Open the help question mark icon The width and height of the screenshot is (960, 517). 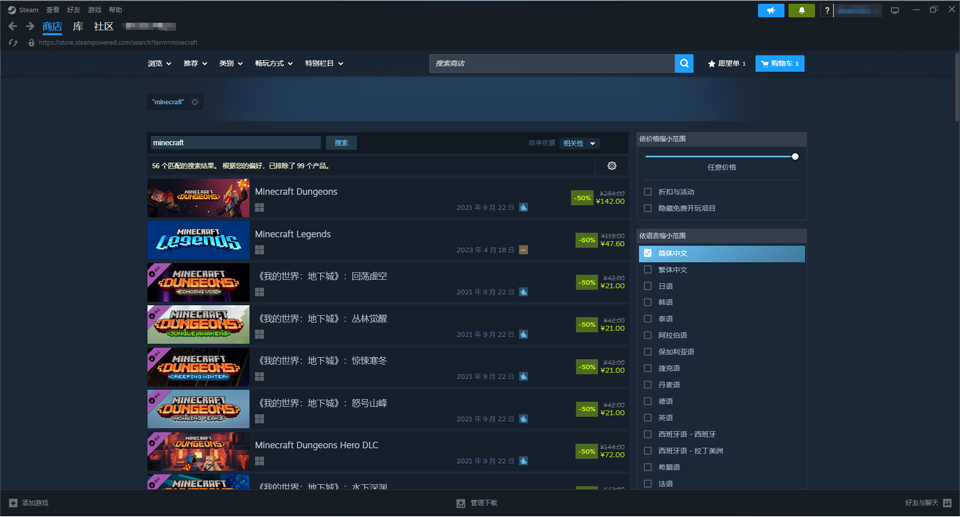coord(827,10)
